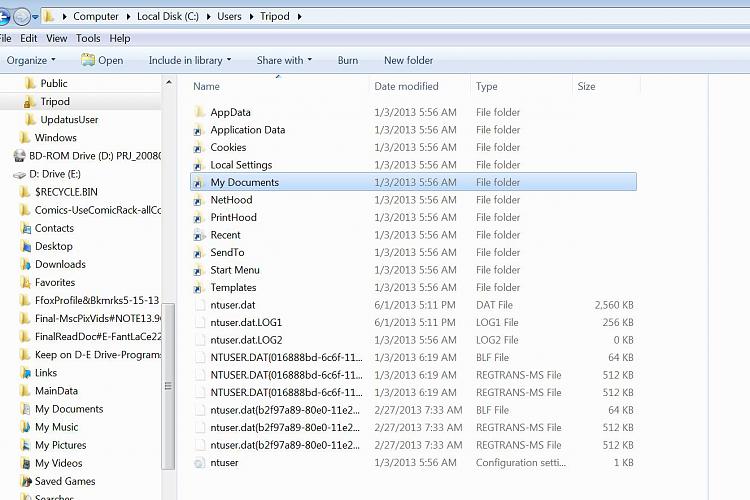Viewport: 750px width, 500px height.
Task: Click the My Music folder icon
Action: [x=26, y=427]
